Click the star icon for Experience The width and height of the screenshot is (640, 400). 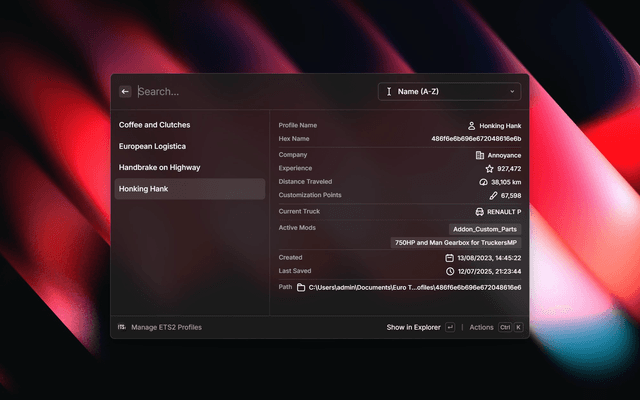point(489,169)
